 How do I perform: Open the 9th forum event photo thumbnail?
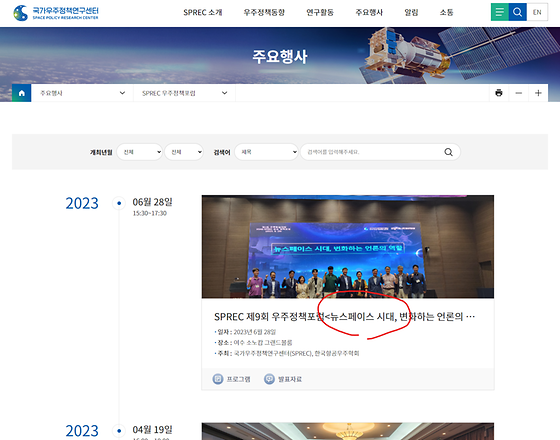point(348,246)
